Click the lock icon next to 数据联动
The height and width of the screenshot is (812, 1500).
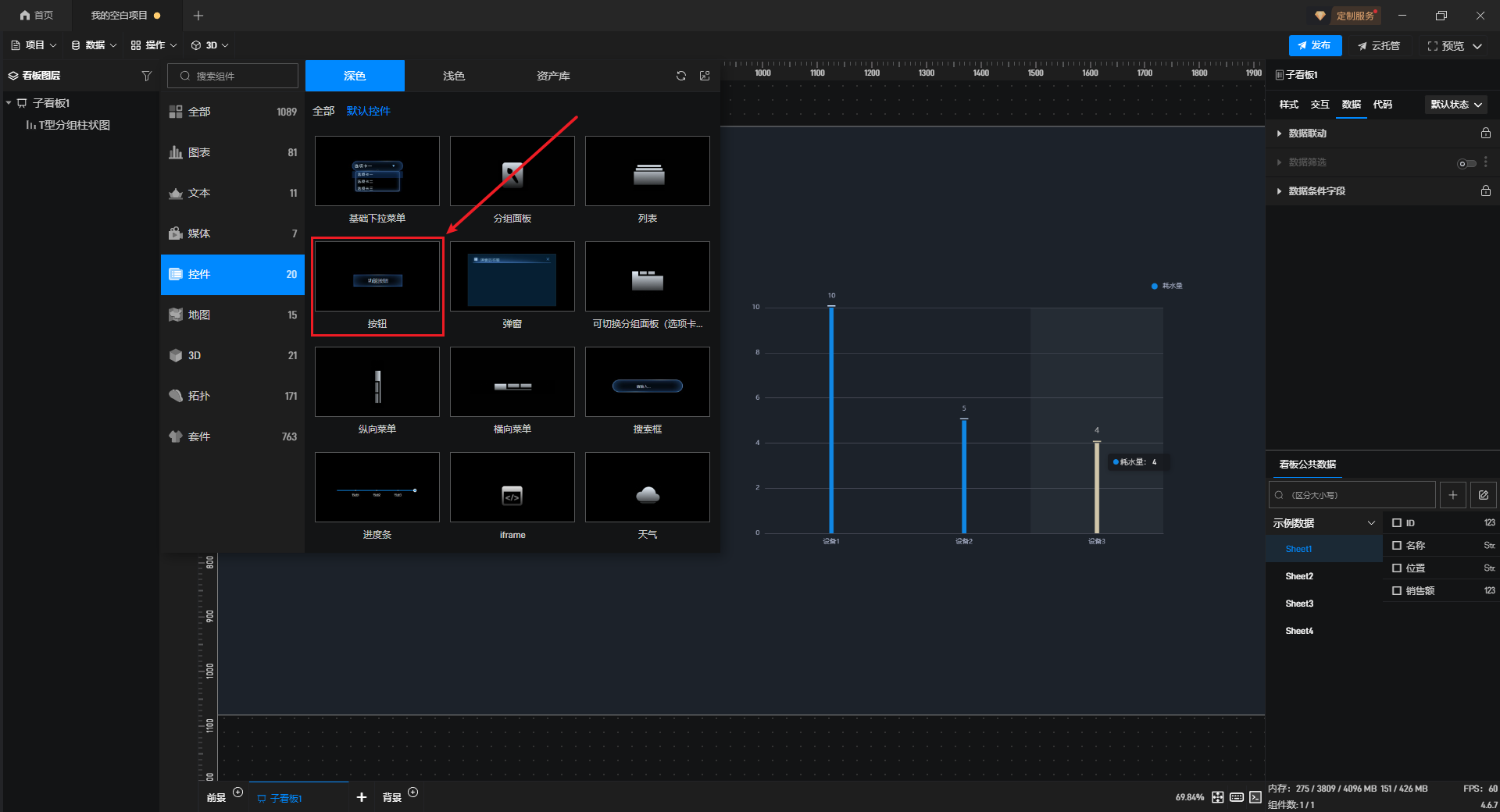[x=1485, y=134]
